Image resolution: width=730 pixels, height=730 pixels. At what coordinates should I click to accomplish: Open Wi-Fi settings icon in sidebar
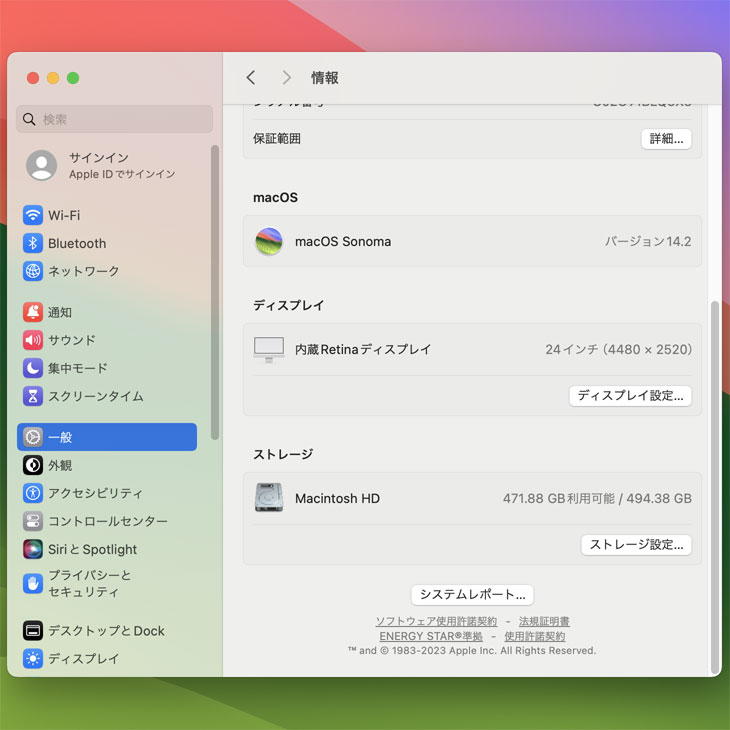(33, 215)
